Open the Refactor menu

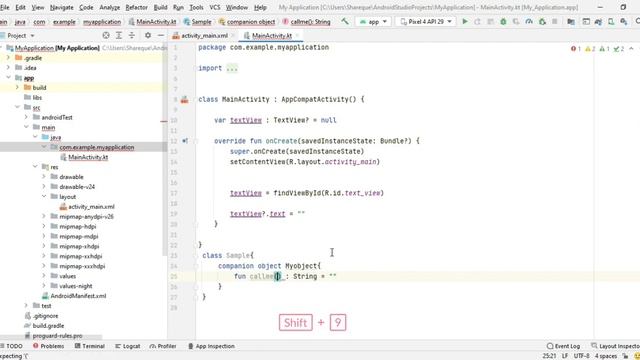click(136, 7)
